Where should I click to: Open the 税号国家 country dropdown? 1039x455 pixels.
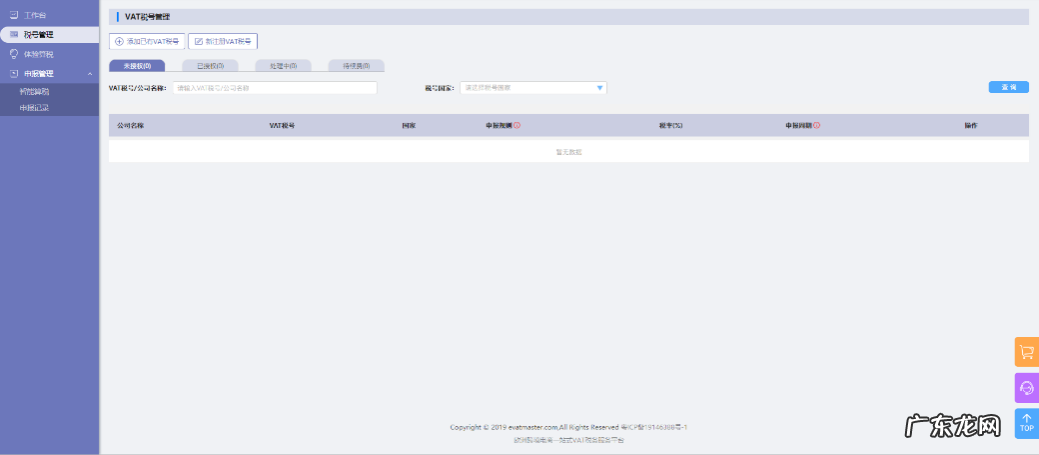coord(533,87)
